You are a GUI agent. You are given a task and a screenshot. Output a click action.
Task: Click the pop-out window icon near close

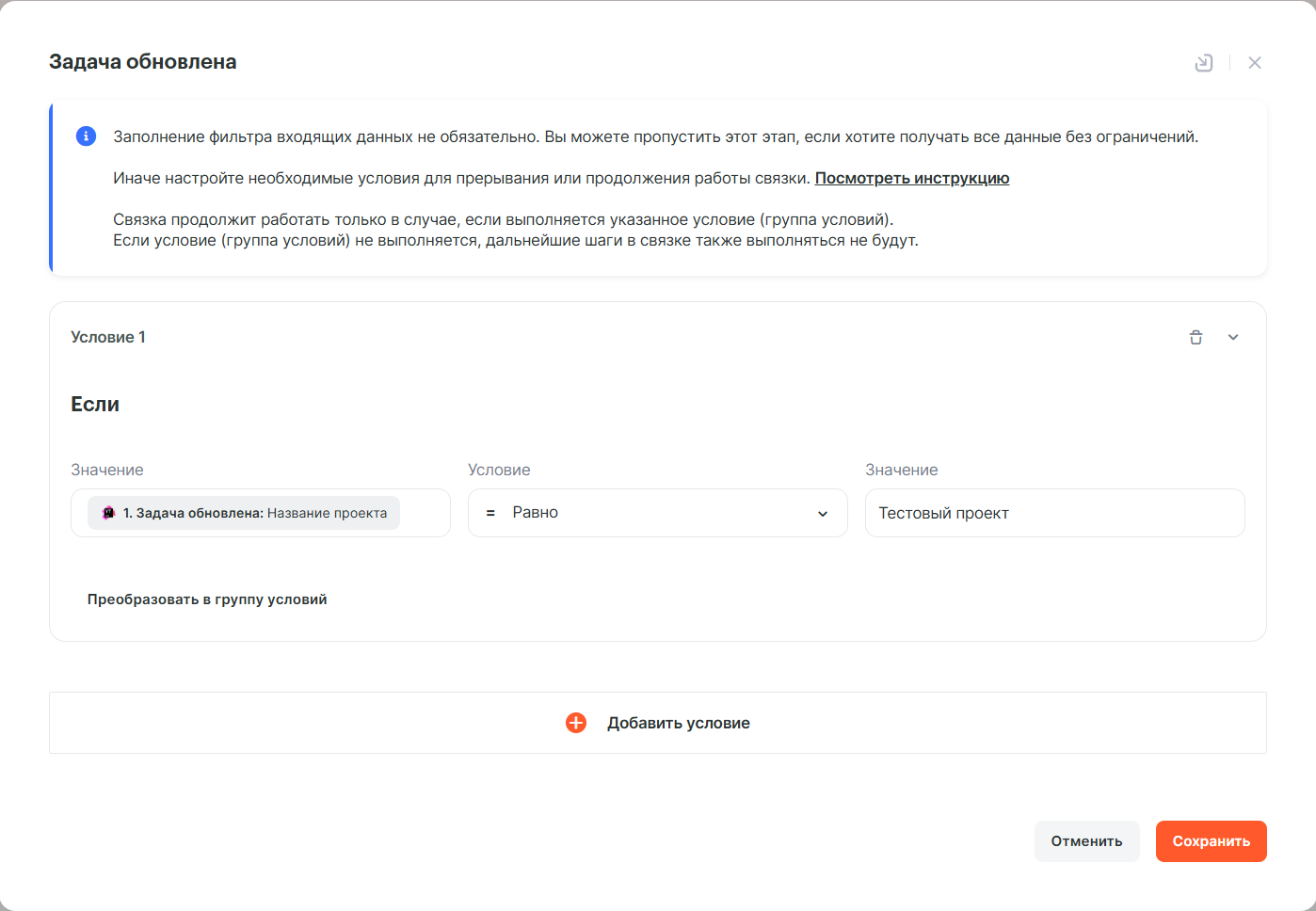click(x=1204, y=63)
